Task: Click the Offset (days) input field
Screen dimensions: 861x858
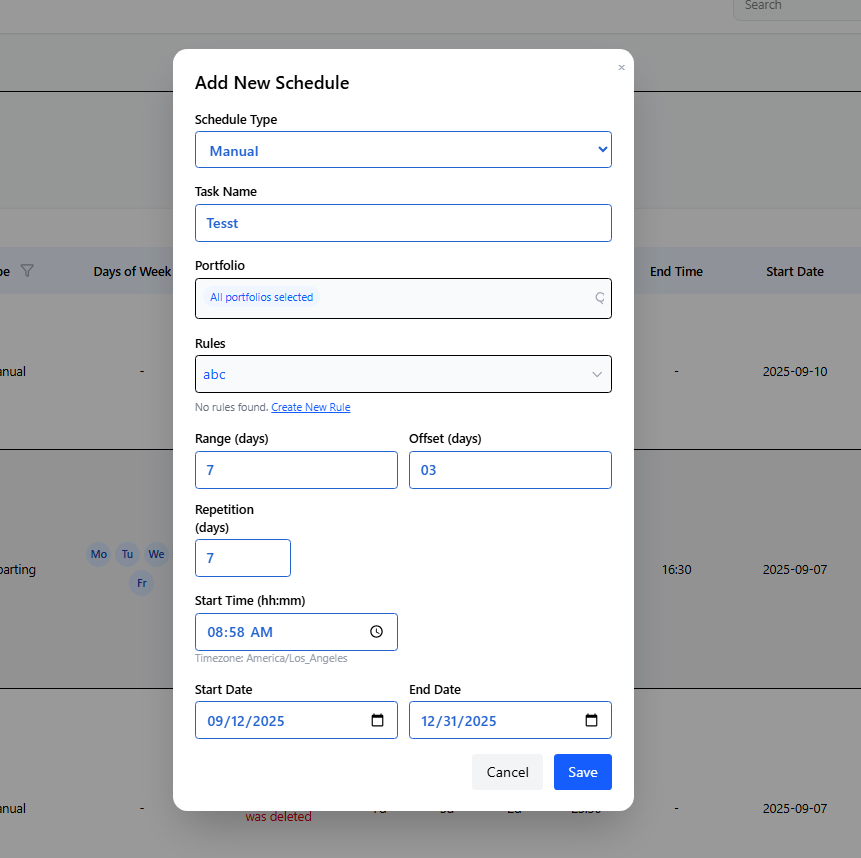Action: [x=510, y=470]
